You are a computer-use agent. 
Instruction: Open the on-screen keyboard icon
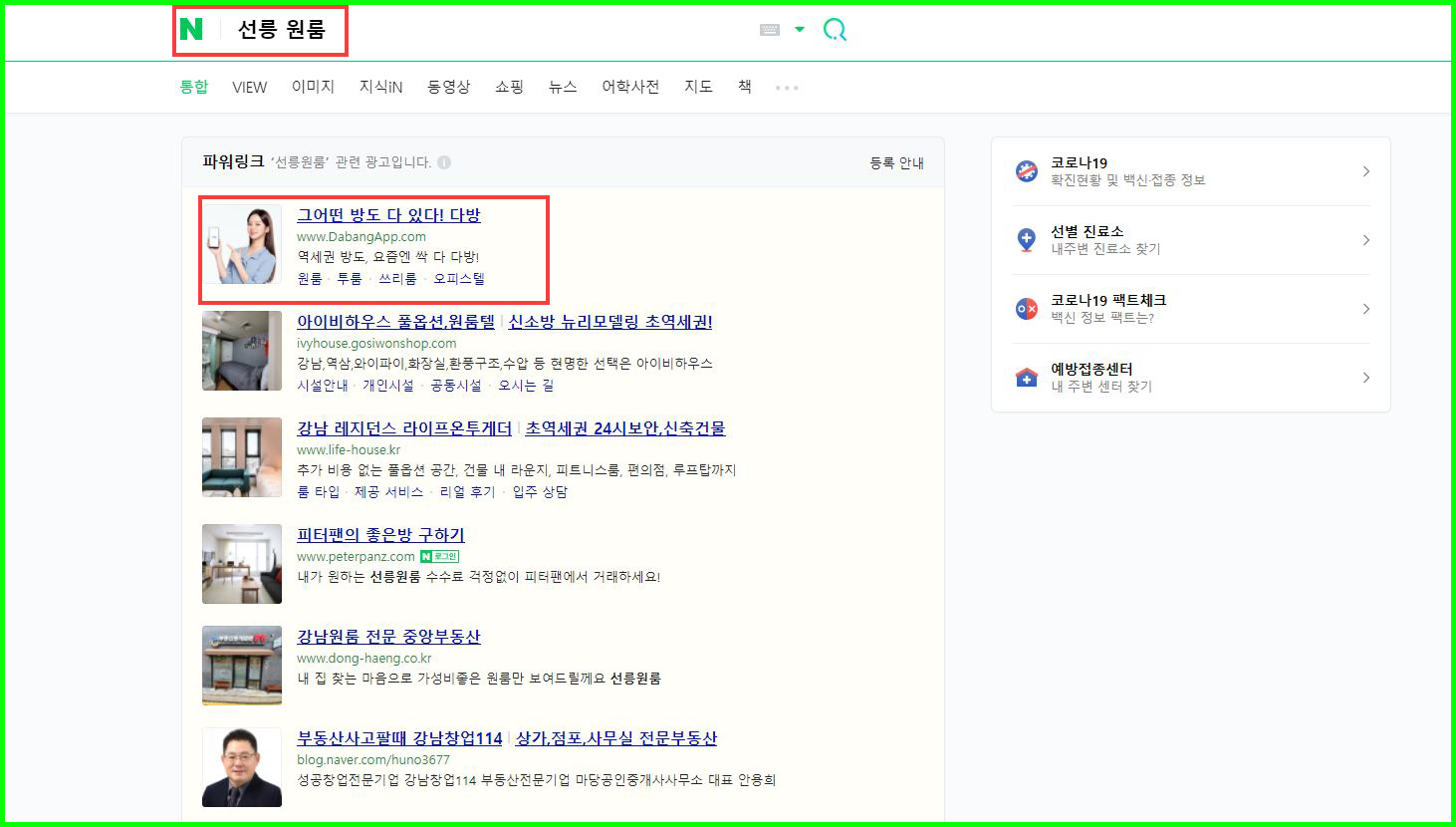(x=770, y=30)
